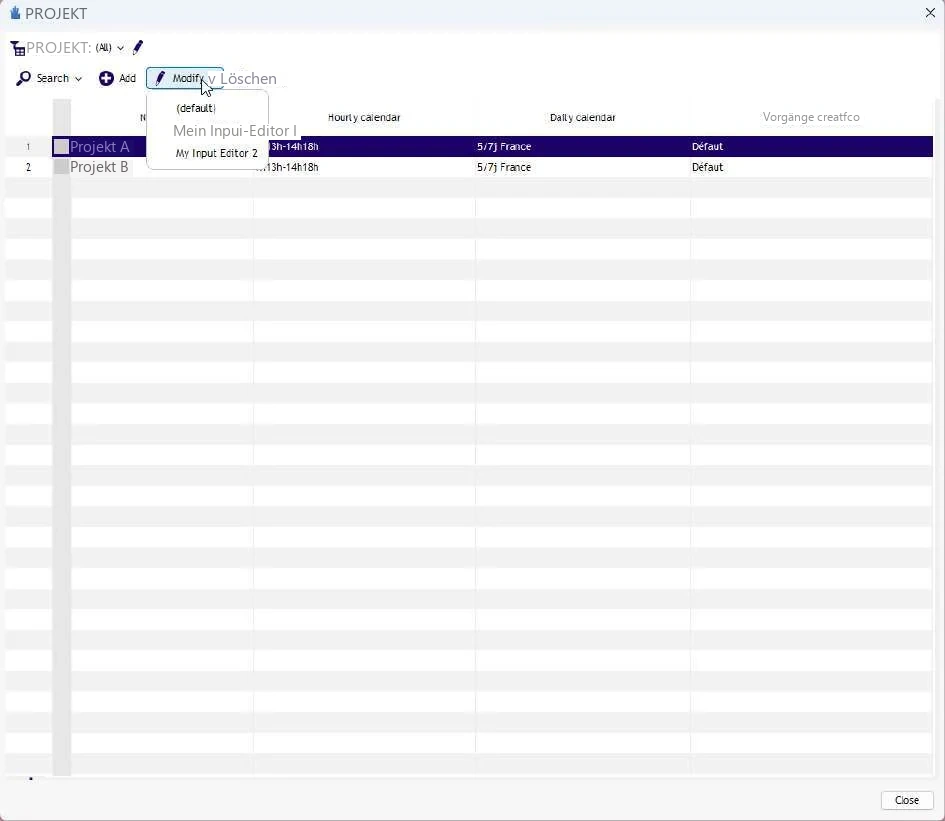The height and width of the screenshot is (821, 945).
Task: Click row number 2 header
Action: 28,167
